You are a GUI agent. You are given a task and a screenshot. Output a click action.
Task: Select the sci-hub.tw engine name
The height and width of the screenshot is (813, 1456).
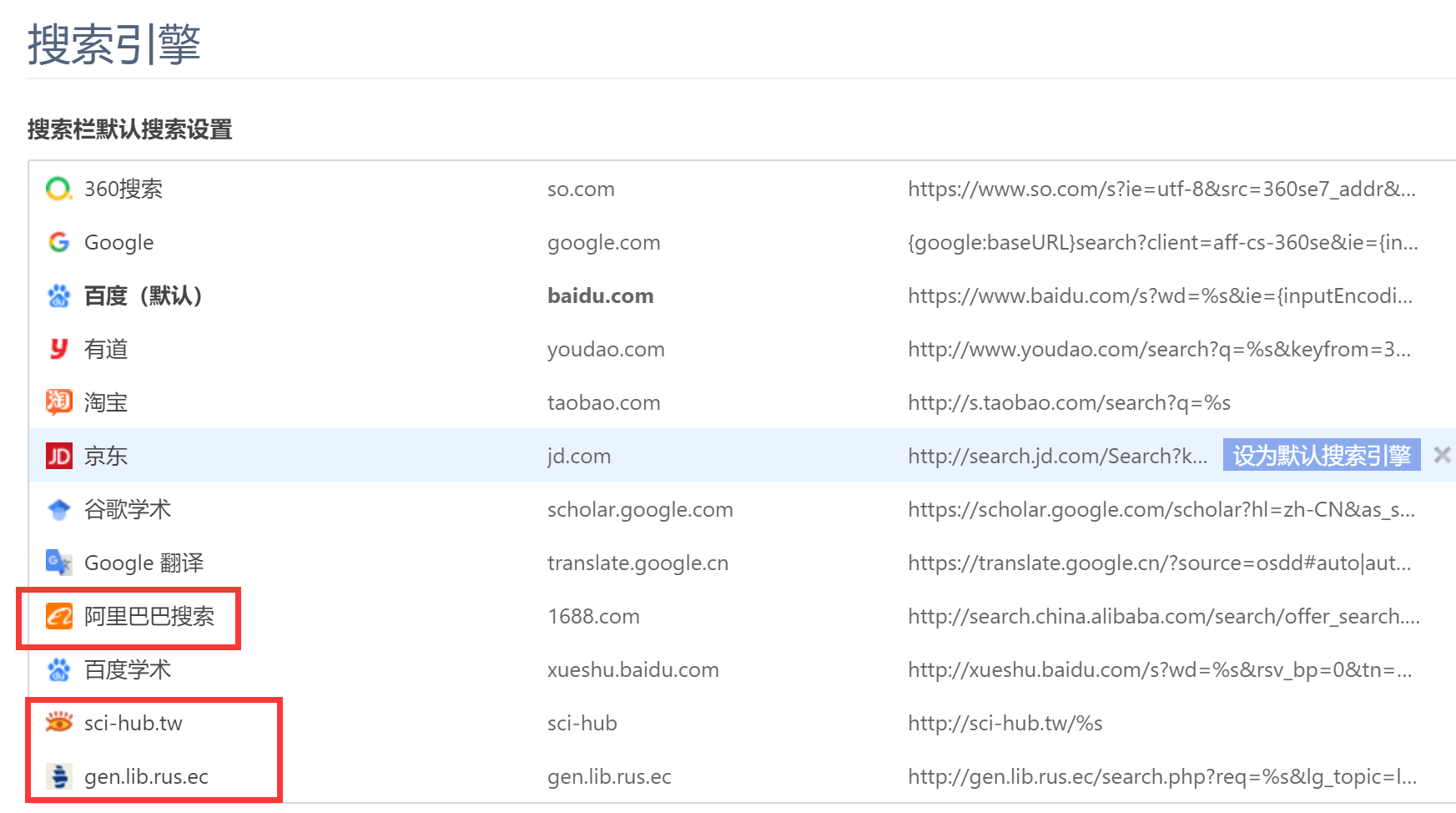click(134, 723)
